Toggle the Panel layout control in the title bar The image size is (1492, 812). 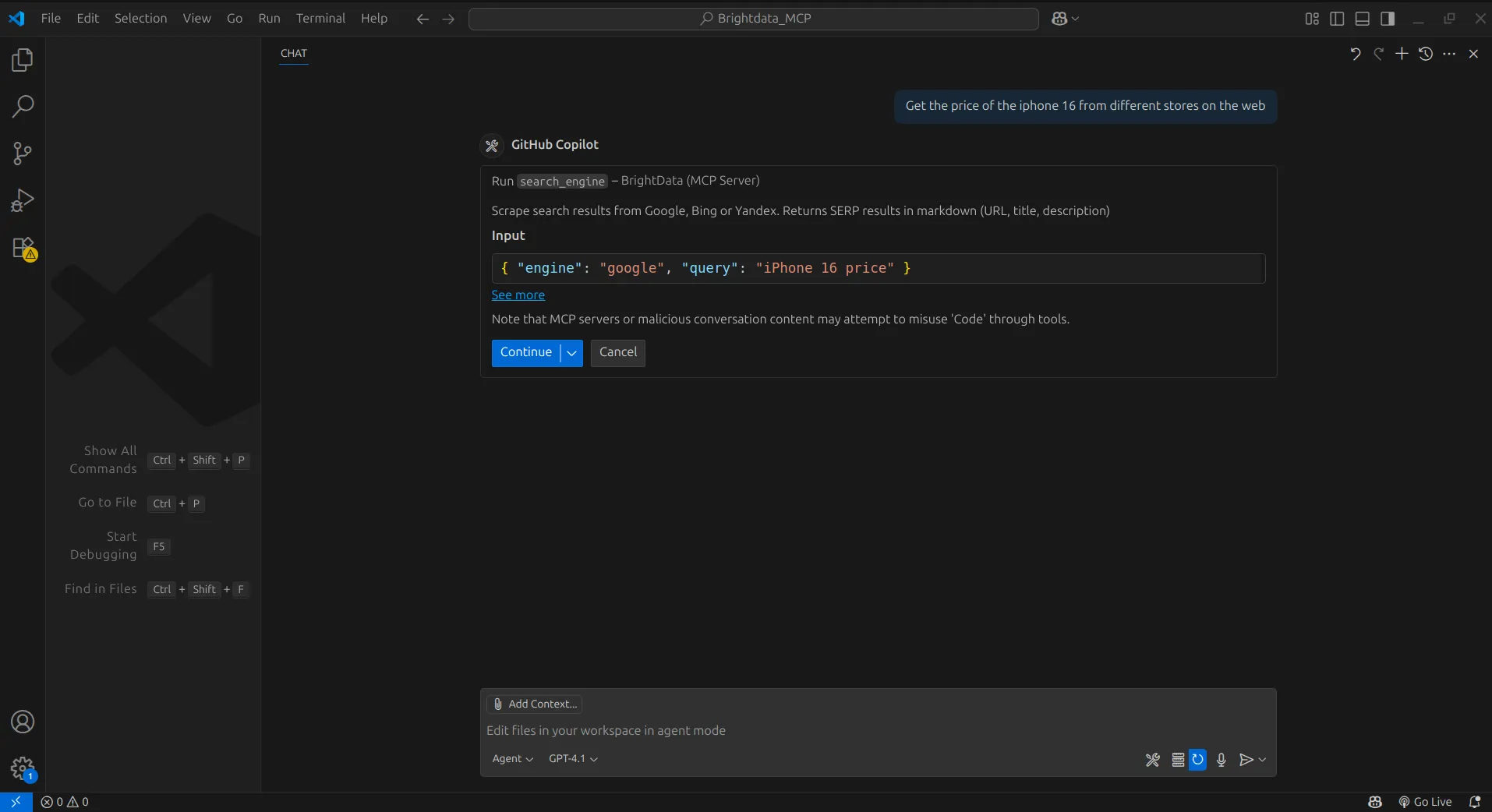(x=1363, y=18)
